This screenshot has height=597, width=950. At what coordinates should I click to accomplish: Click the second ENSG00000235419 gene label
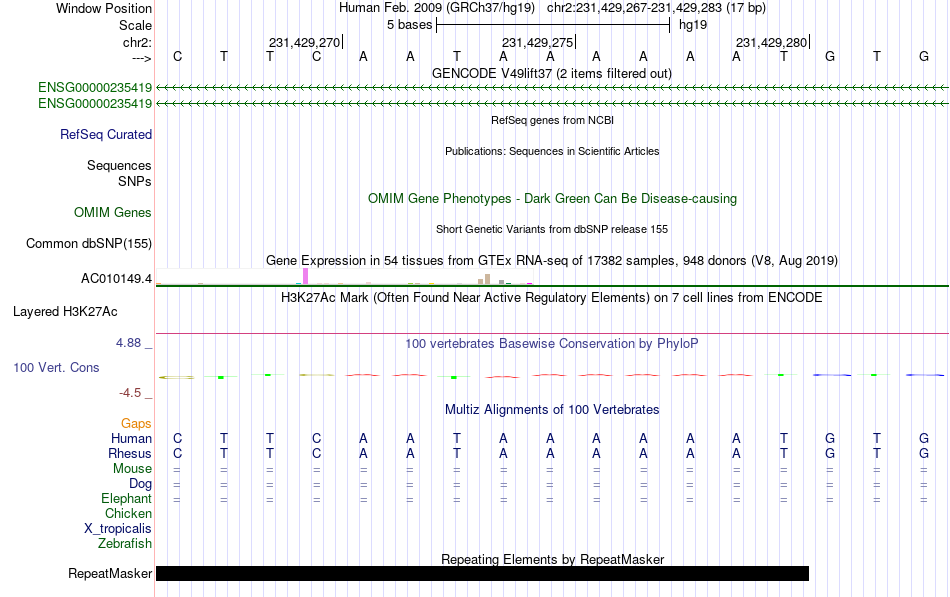click(95, 104)
